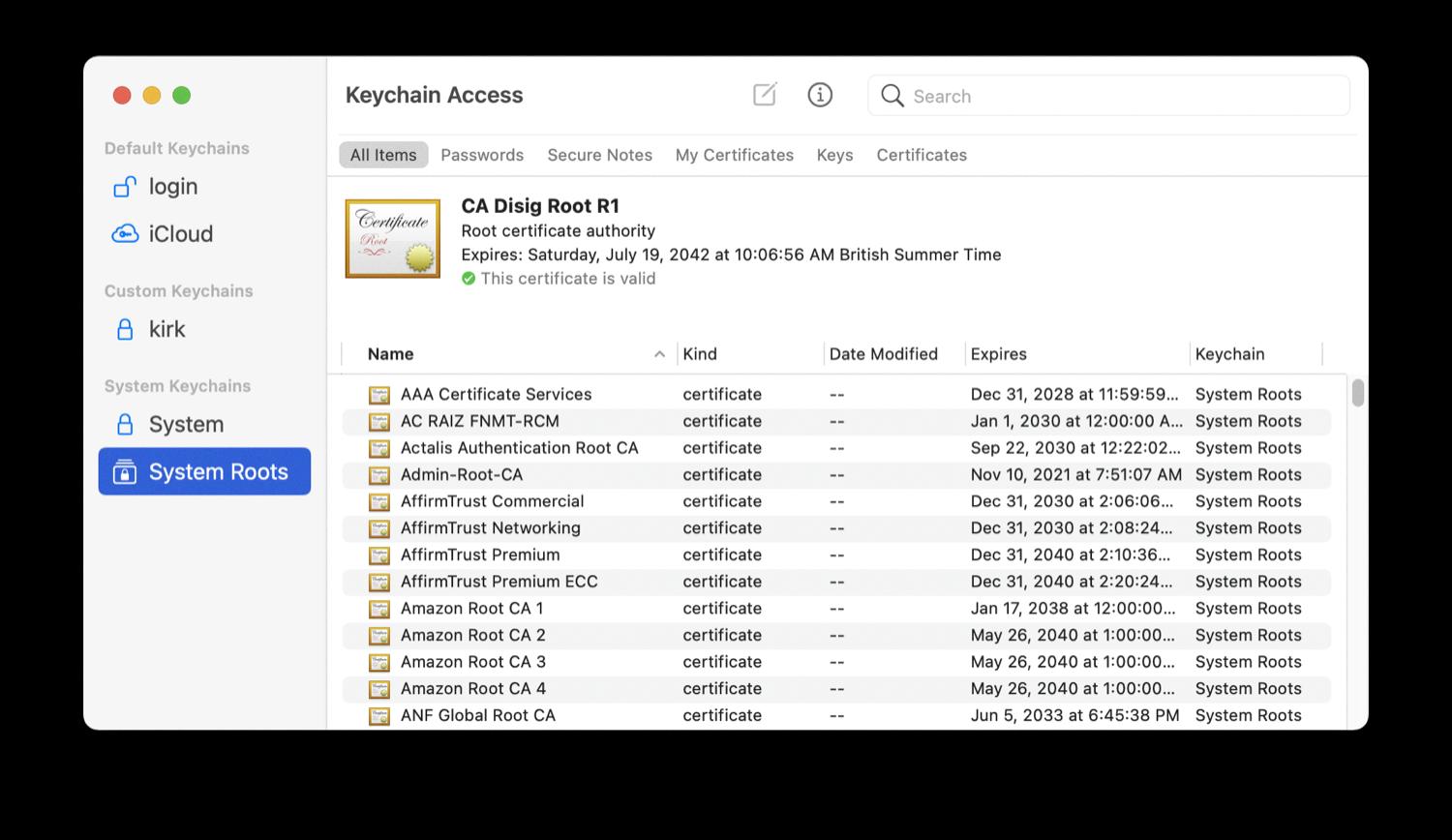
Task: Click the CA Disig Root R1 certificate badge
Action: click(392, 238)
